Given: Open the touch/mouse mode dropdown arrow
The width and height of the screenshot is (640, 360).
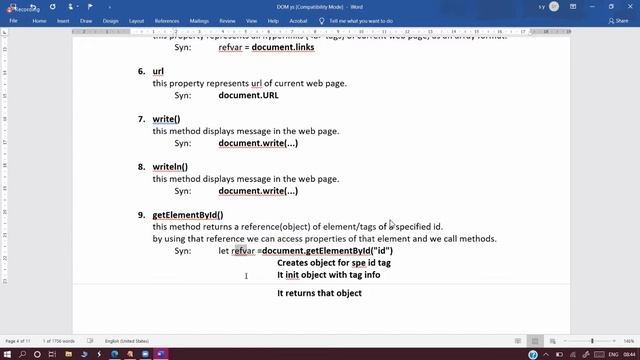Looking at the screenshot, I should click(x=78, y=7).
